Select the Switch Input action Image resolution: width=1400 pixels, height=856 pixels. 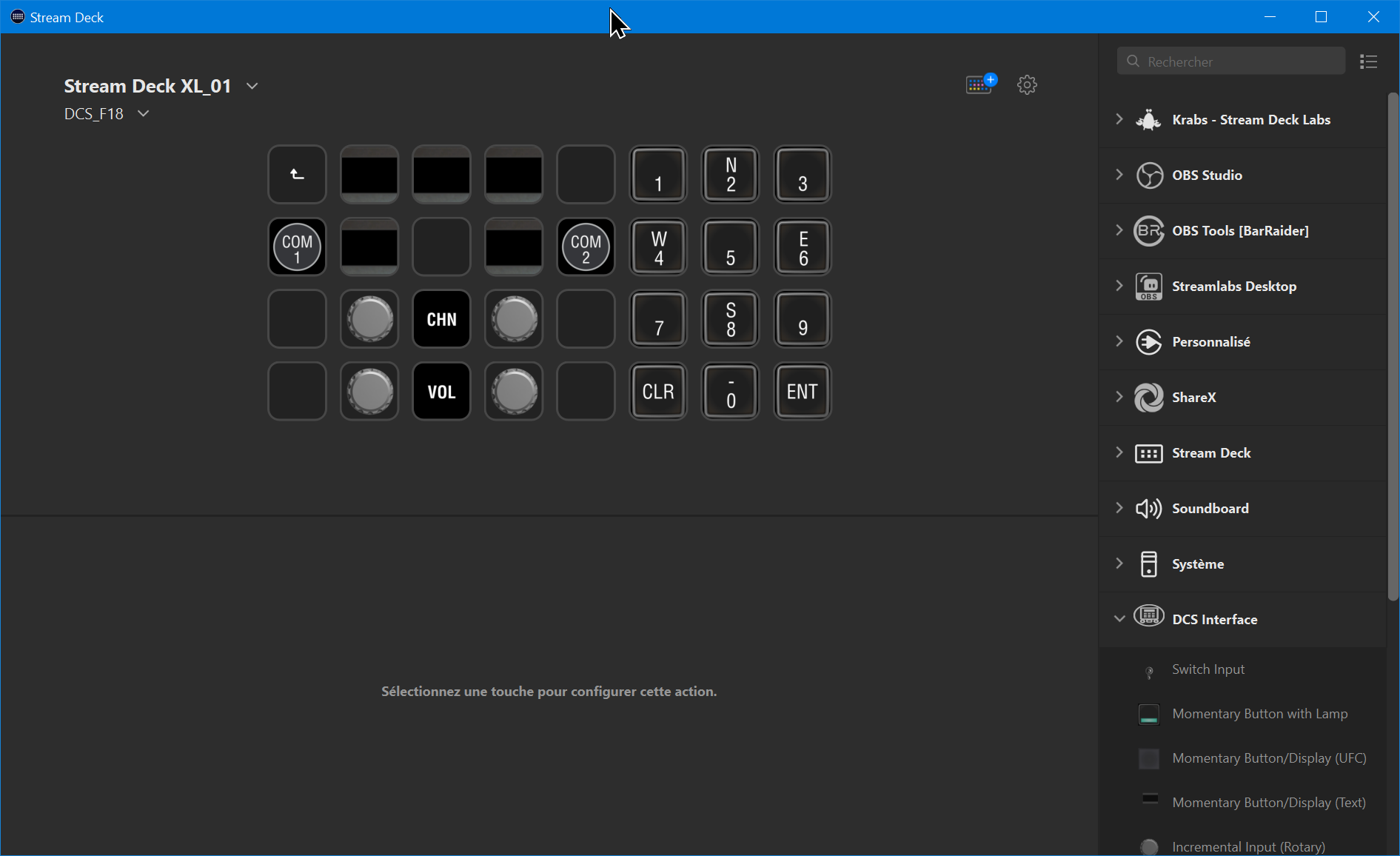pyautogui.click(x=1208, y=669)
